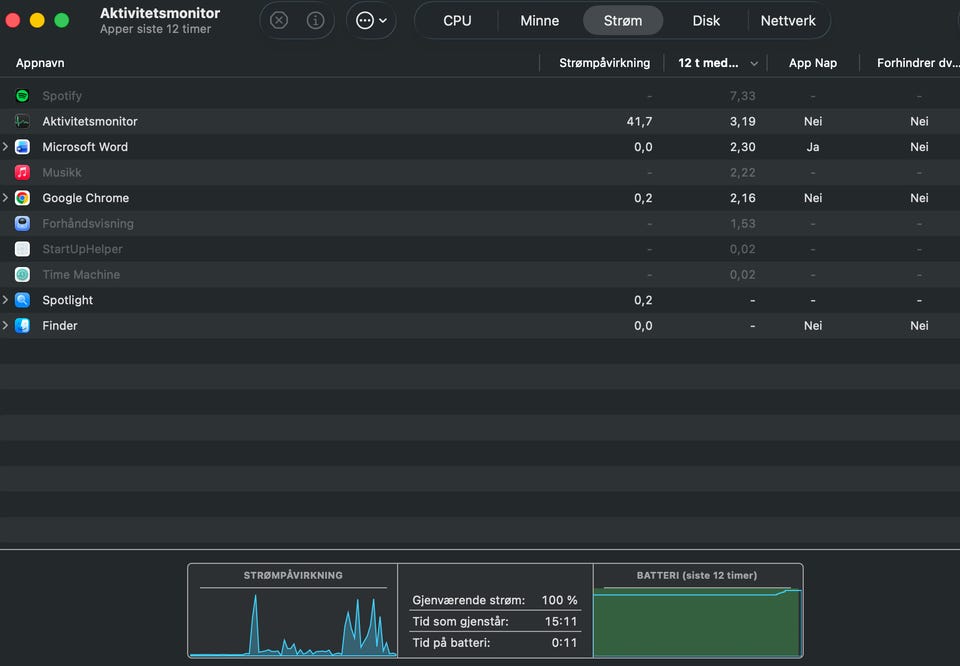Click the green battery level chart
The image size is (960, 666).
[697, 623]
